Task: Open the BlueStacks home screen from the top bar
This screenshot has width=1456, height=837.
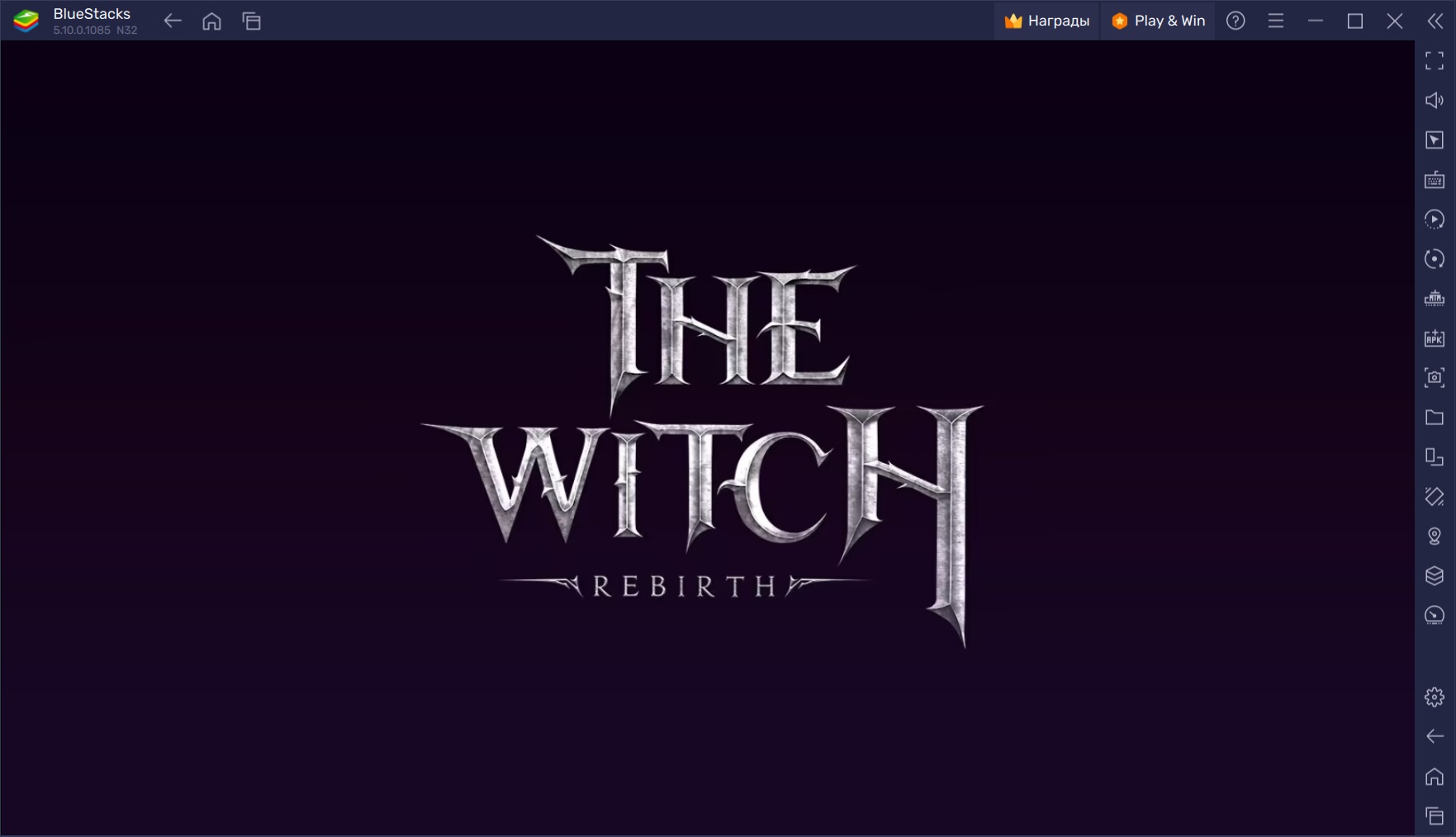Action: (x=211, y=21)
